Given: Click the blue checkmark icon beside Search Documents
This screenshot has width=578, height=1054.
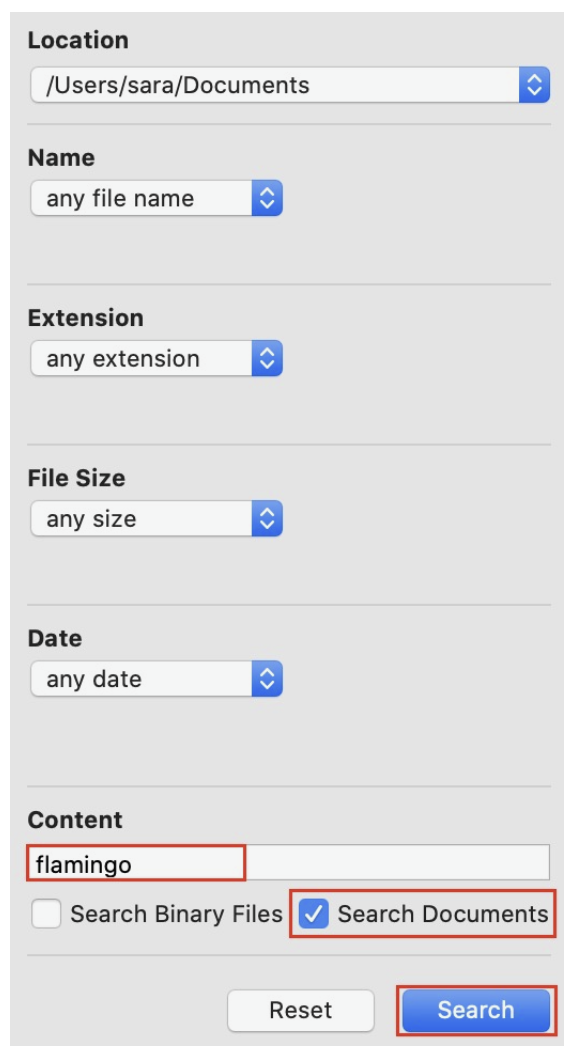Looking at the screenshot, I should (313, 914).
